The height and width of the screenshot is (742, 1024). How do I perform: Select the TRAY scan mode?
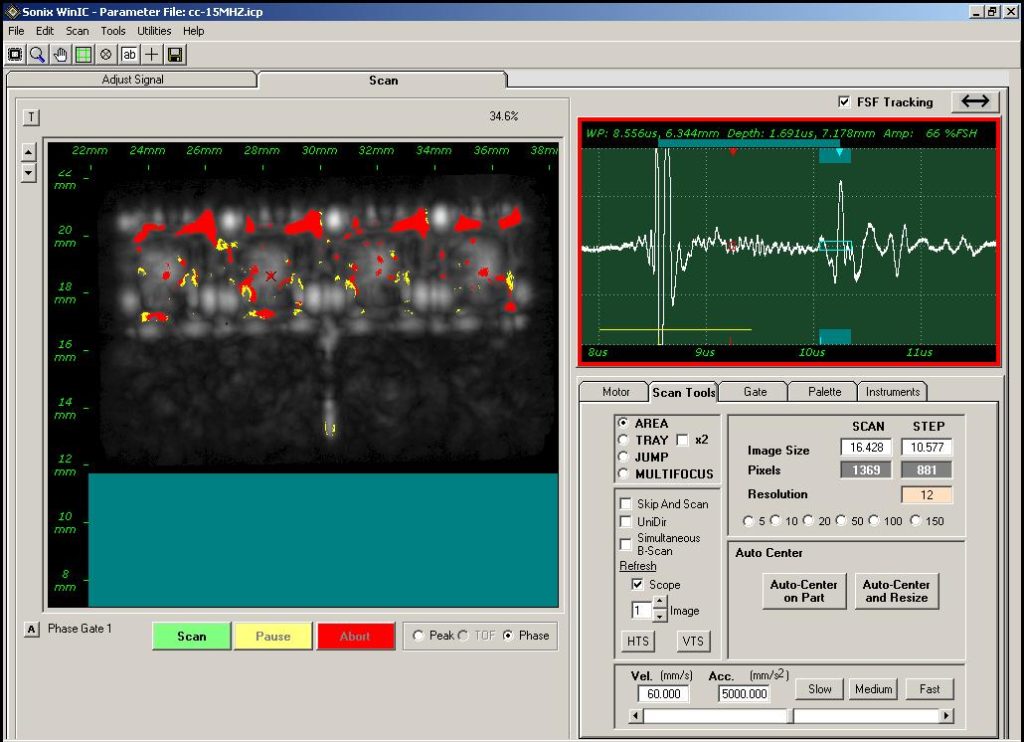coord(621,439)
